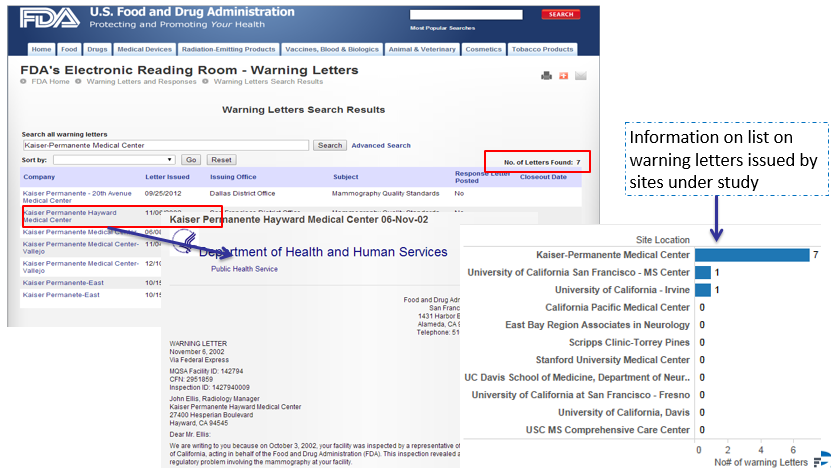Click the Stanford University Medical Center label
The image size is (831, 471).
[x=613, y=360]
